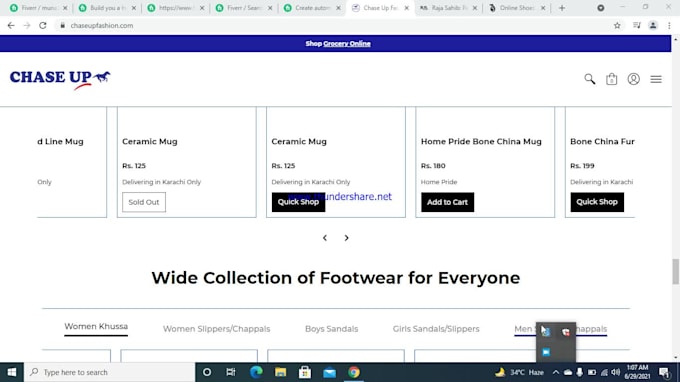Collapse the hidden tray icons arrow
680x382 pixels.
pyautogui.click(x=556, y=372)
